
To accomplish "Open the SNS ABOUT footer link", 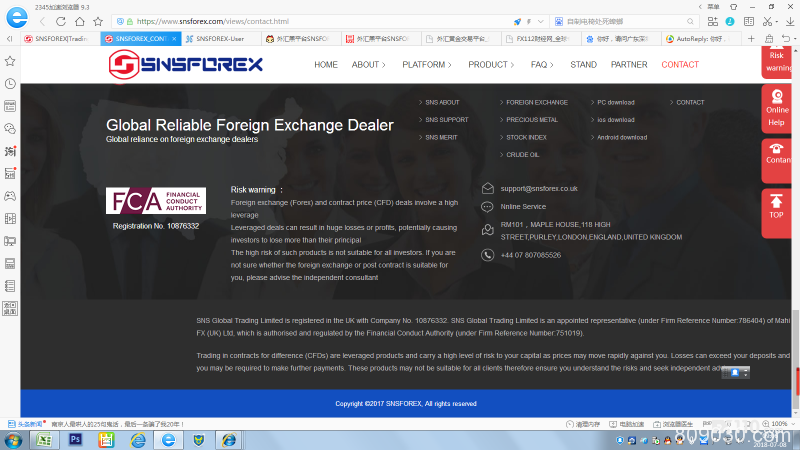I will pyautogui.click(x=442, y=103).
